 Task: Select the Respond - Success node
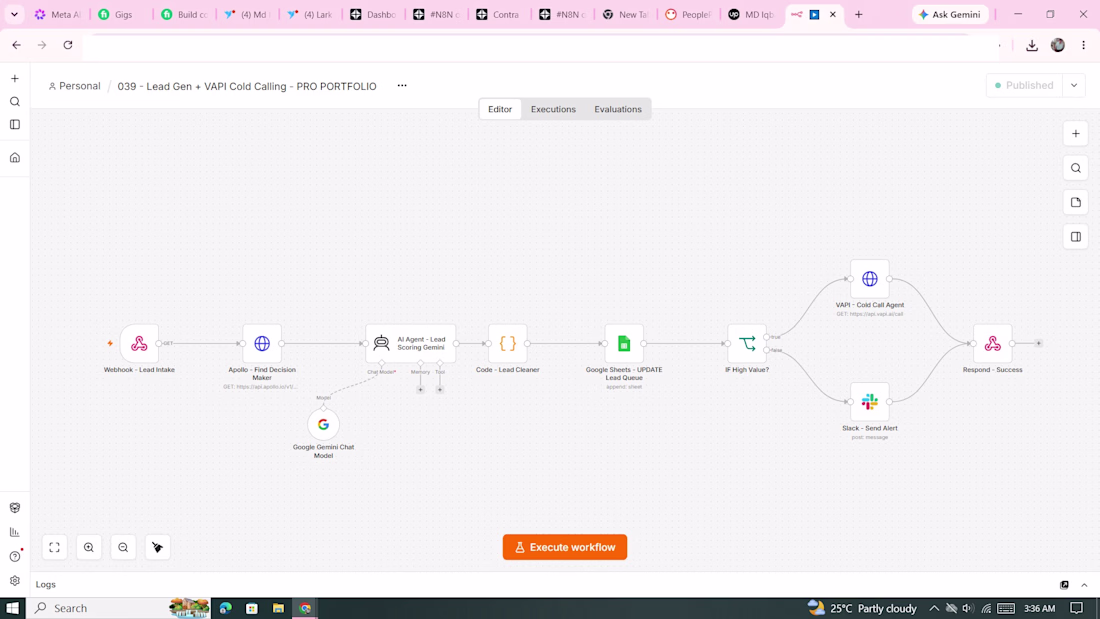pos(992,343)
